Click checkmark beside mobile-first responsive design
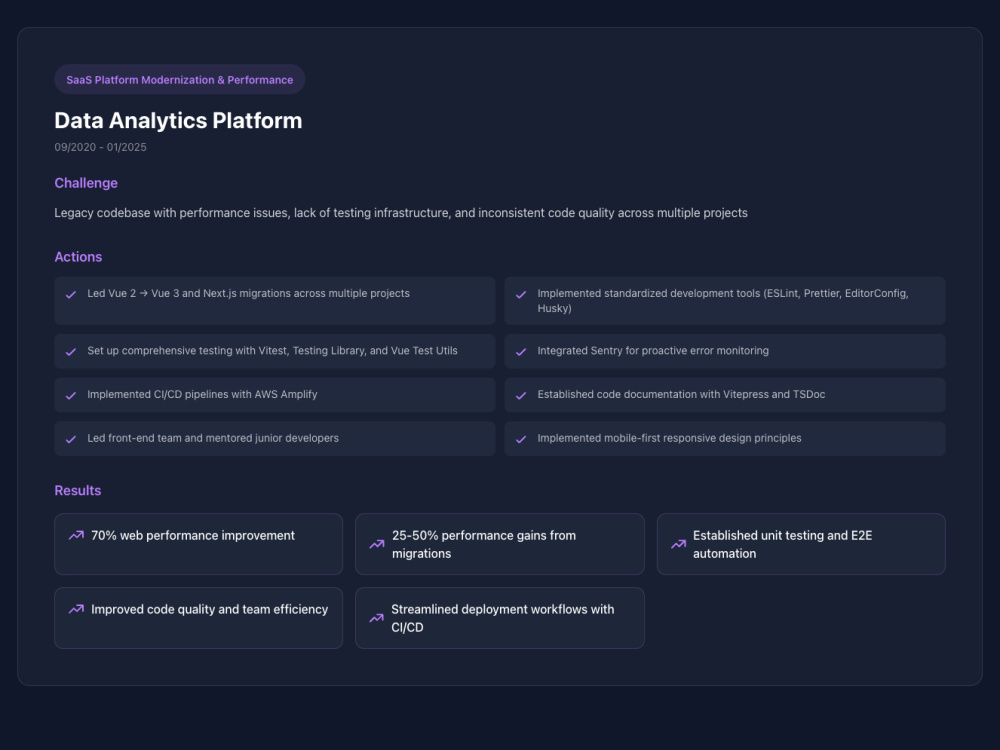The height and width of the screenshot is (750, 1000). (x=521, y=439)
